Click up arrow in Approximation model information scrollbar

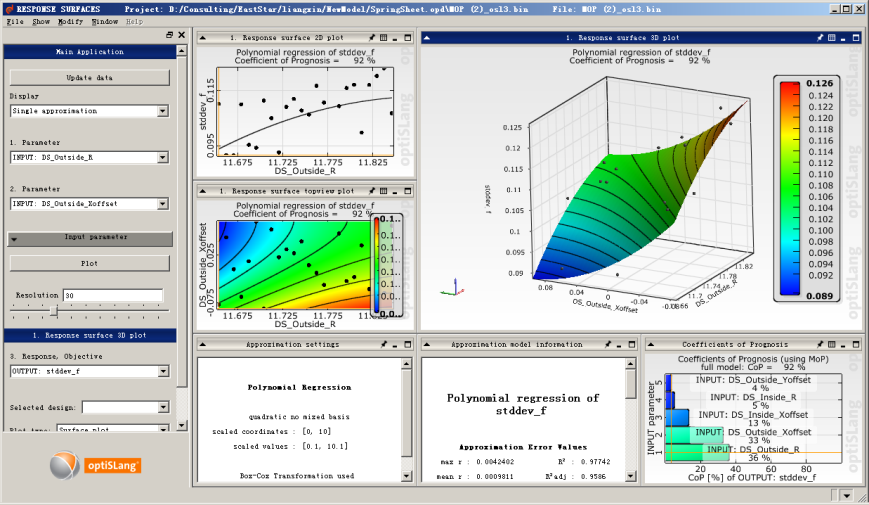pos(631,364)
